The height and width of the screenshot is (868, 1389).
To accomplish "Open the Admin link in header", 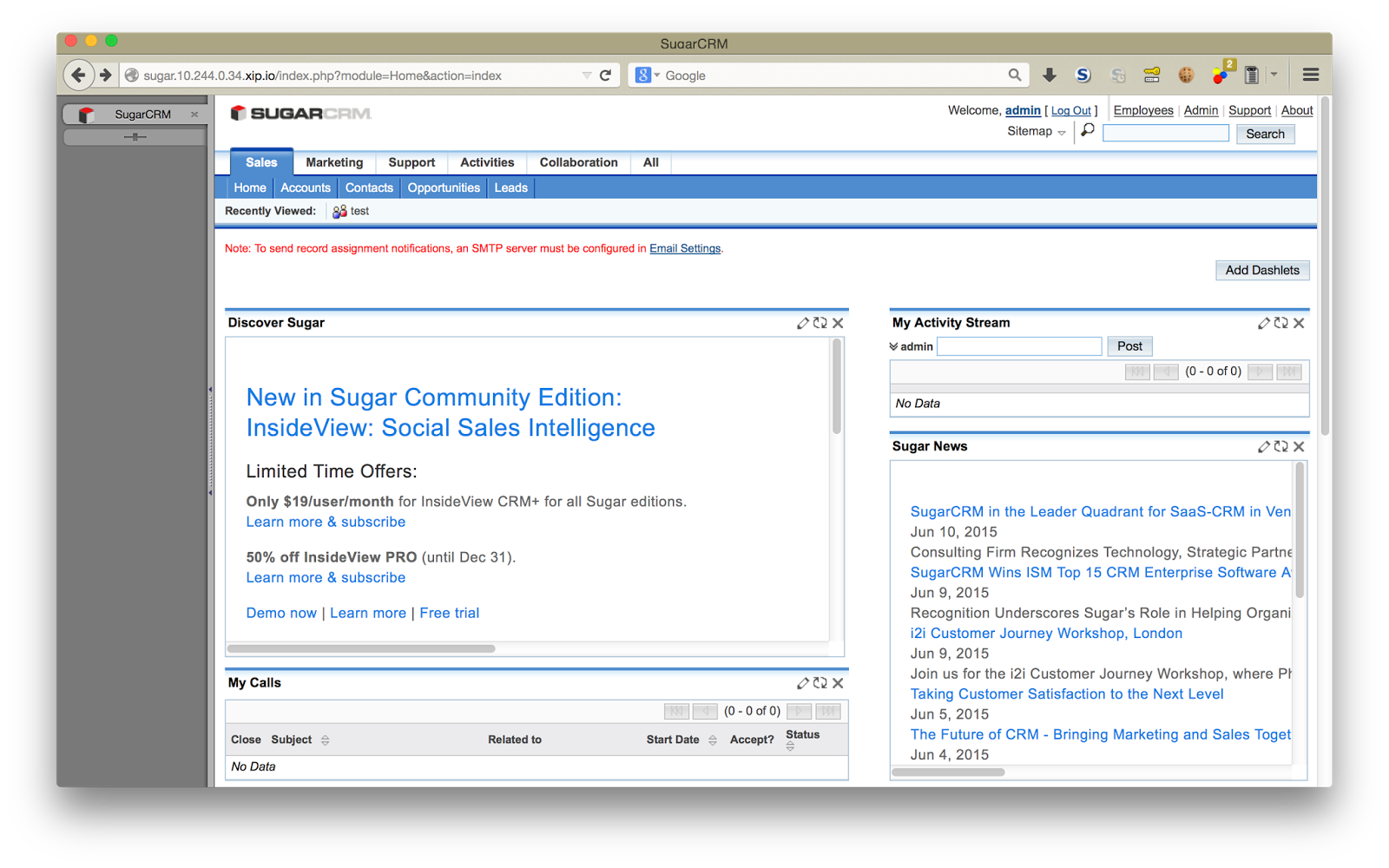I will [x=1201, y=110].
